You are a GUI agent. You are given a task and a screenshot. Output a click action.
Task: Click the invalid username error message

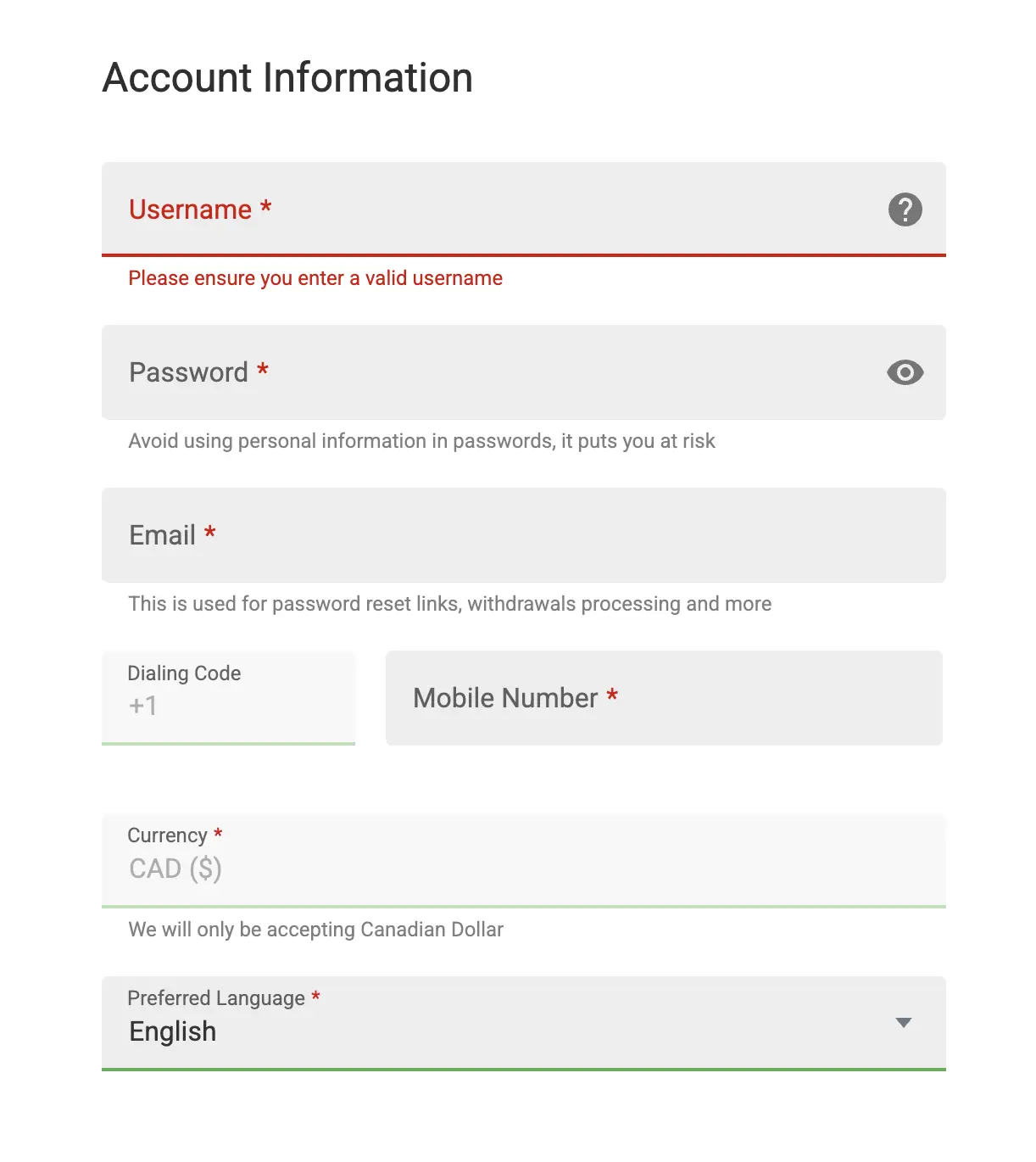[315, 278]
